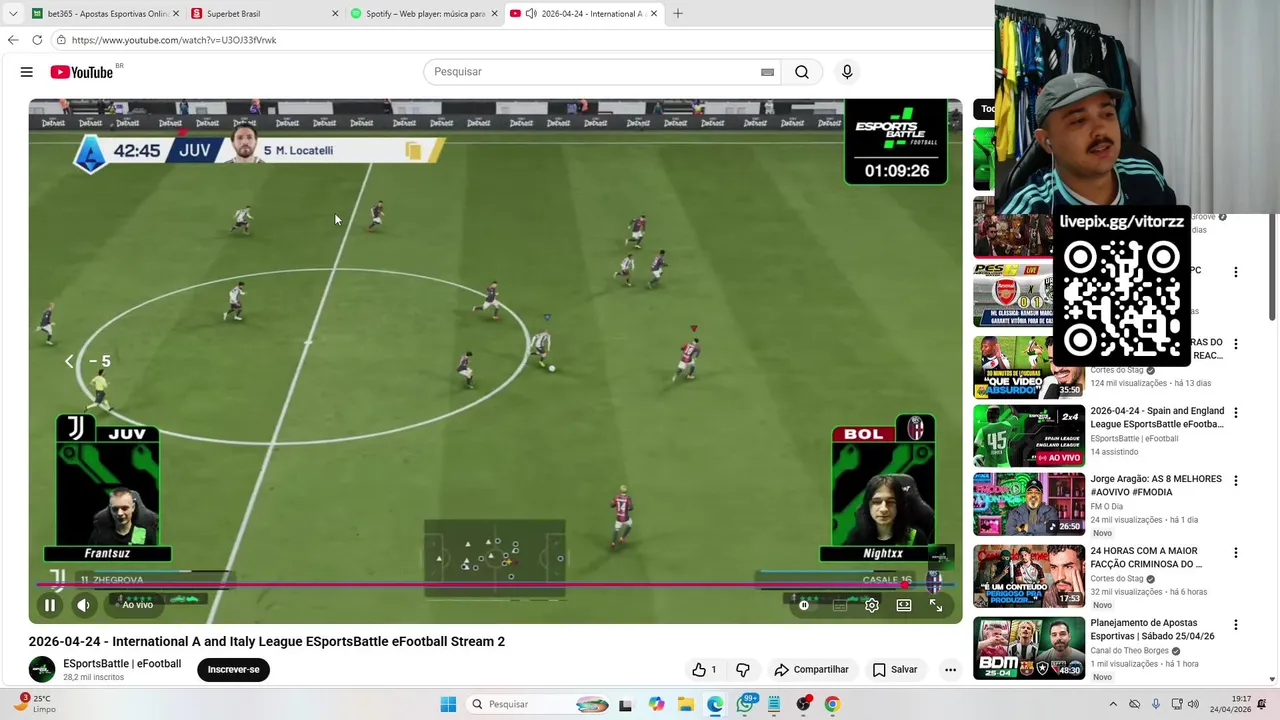Screen dimensions: 1280x720
Task: Open more actions three-dot menu under video
Action: click(x=950, y=670)
